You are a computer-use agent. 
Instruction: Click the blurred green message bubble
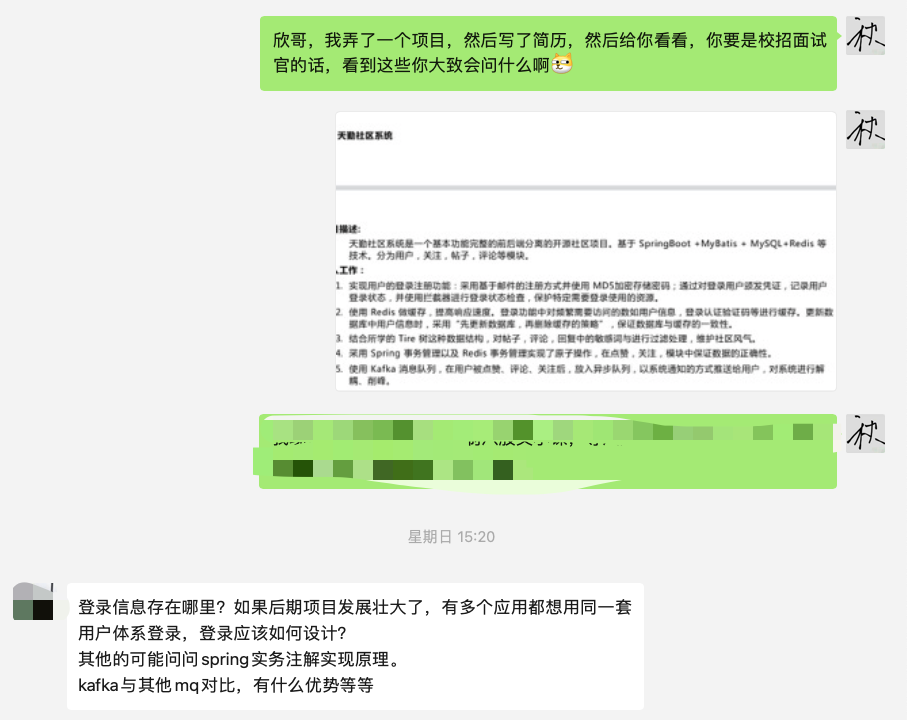548,450
